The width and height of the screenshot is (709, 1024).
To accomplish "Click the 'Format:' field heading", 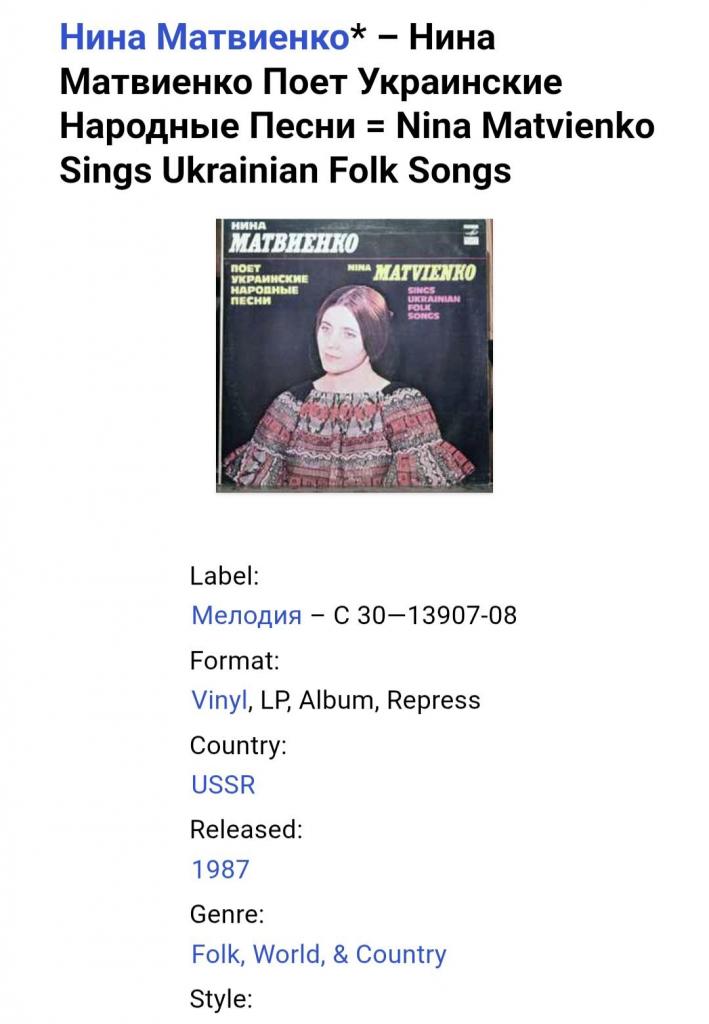I will pyautogui.click(x=234, y=661).
